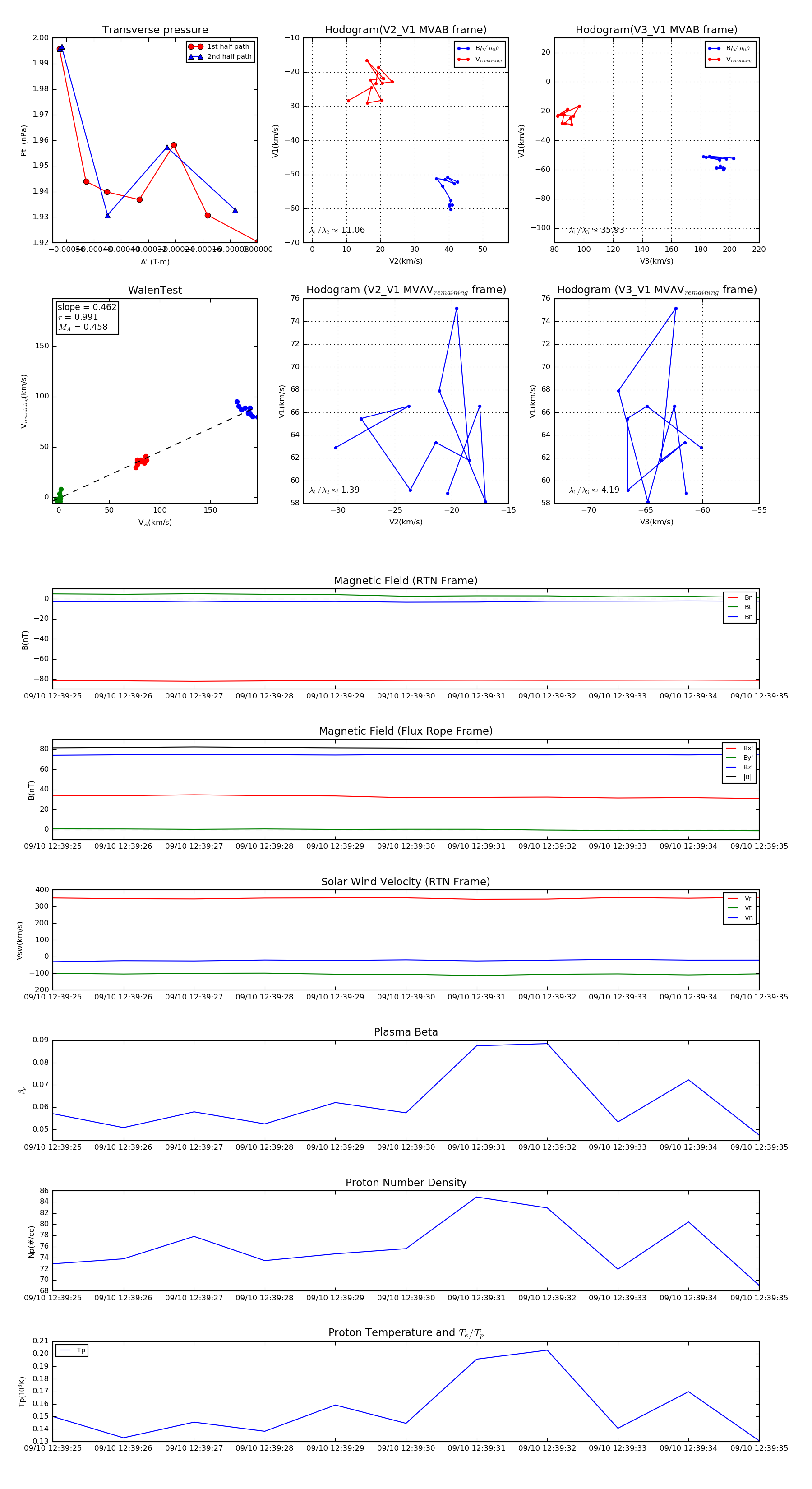This screenshot has width=812, height=1489.
Task: Click the "Tp(10^6K)" axis label
Action: (23, 1392)
